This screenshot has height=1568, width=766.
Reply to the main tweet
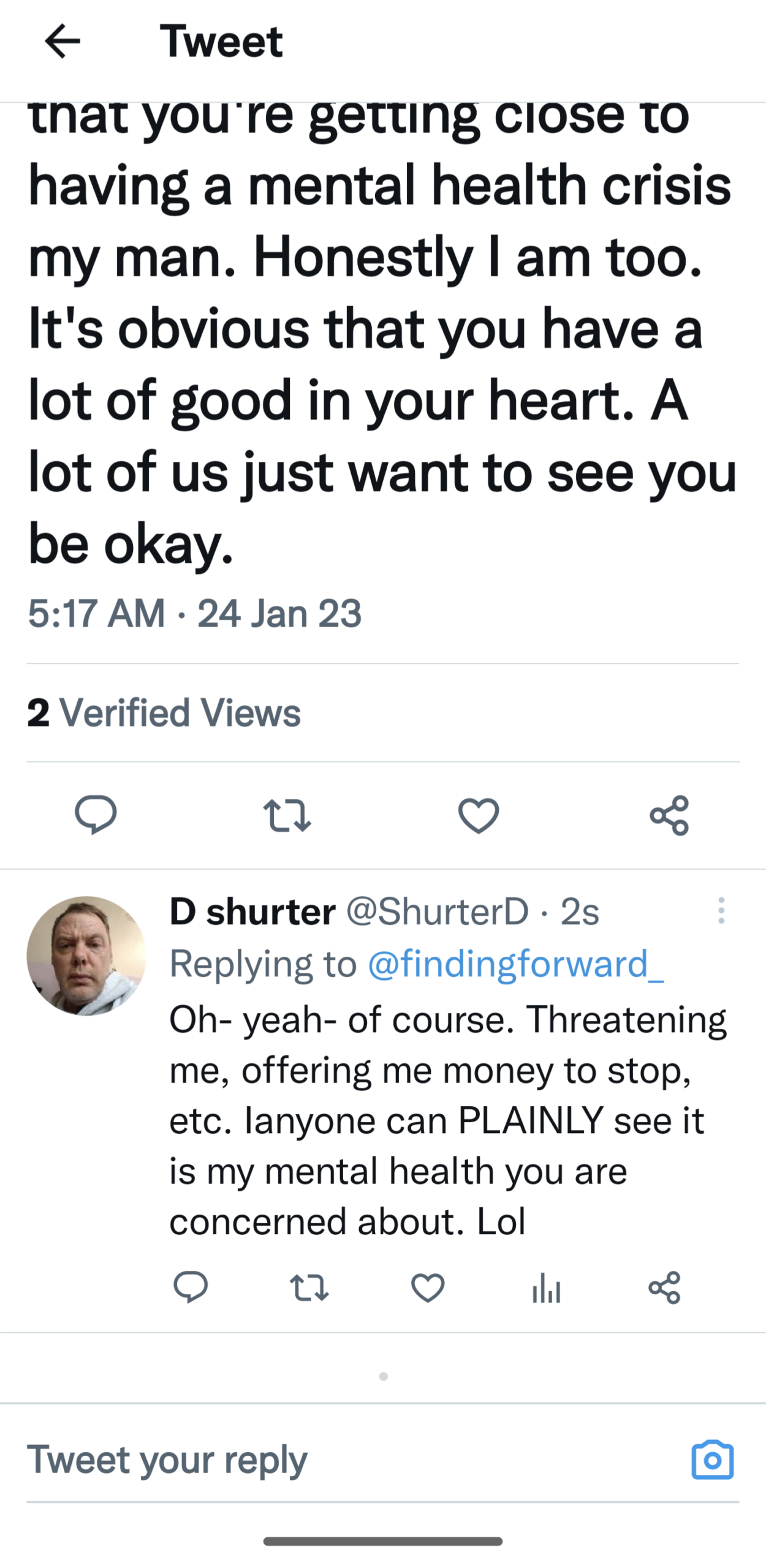point(96,815)
